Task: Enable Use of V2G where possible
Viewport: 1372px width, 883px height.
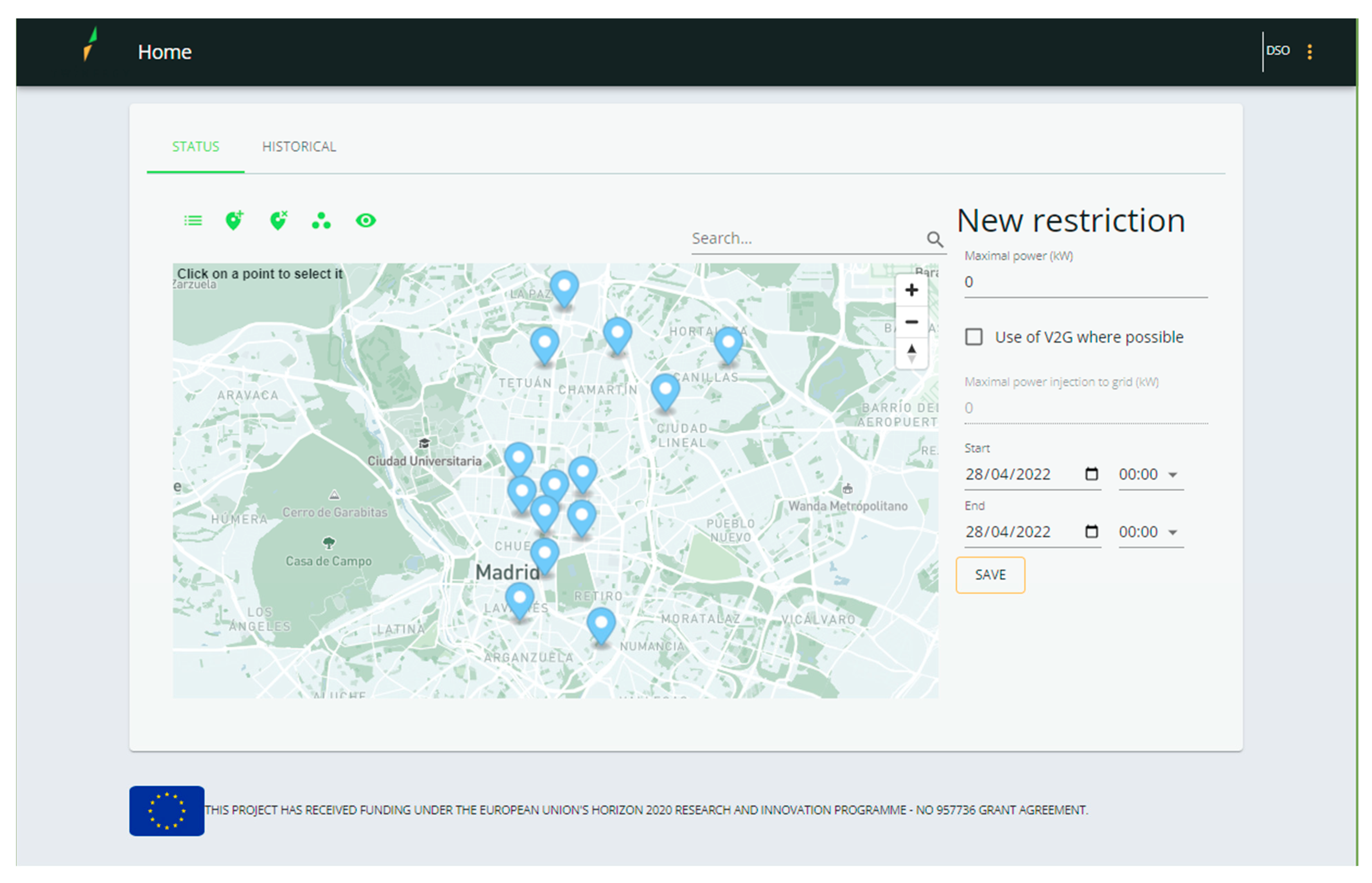Action: (974, 336)
